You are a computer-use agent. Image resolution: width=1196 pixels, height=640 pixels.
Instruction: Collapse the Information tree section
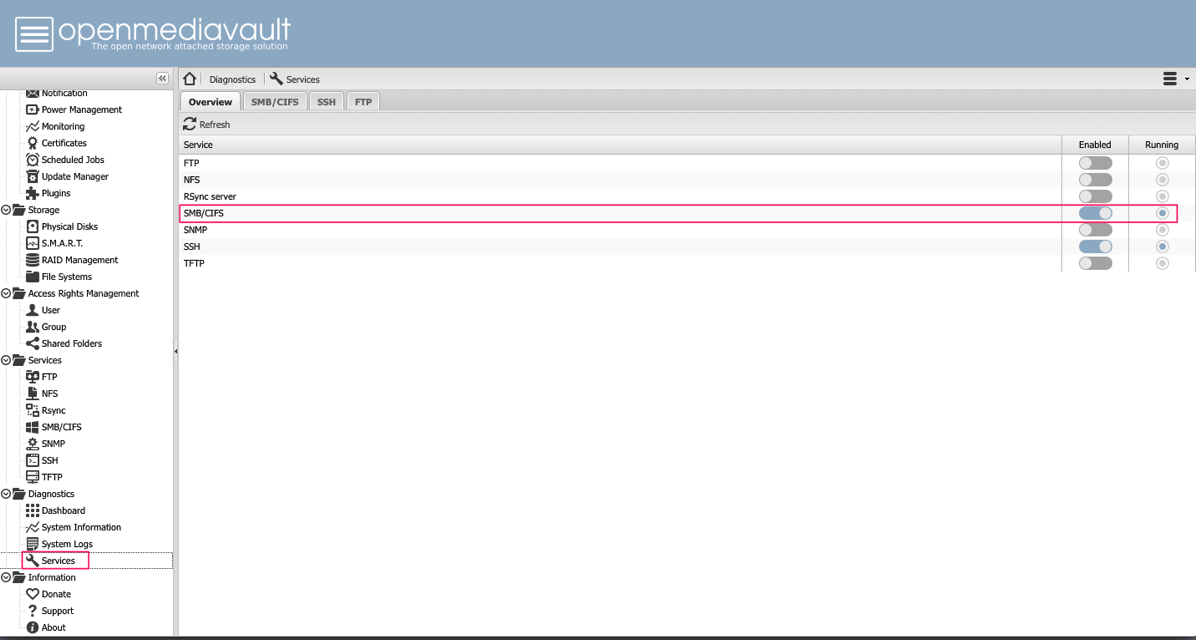(x=7, y=577)
